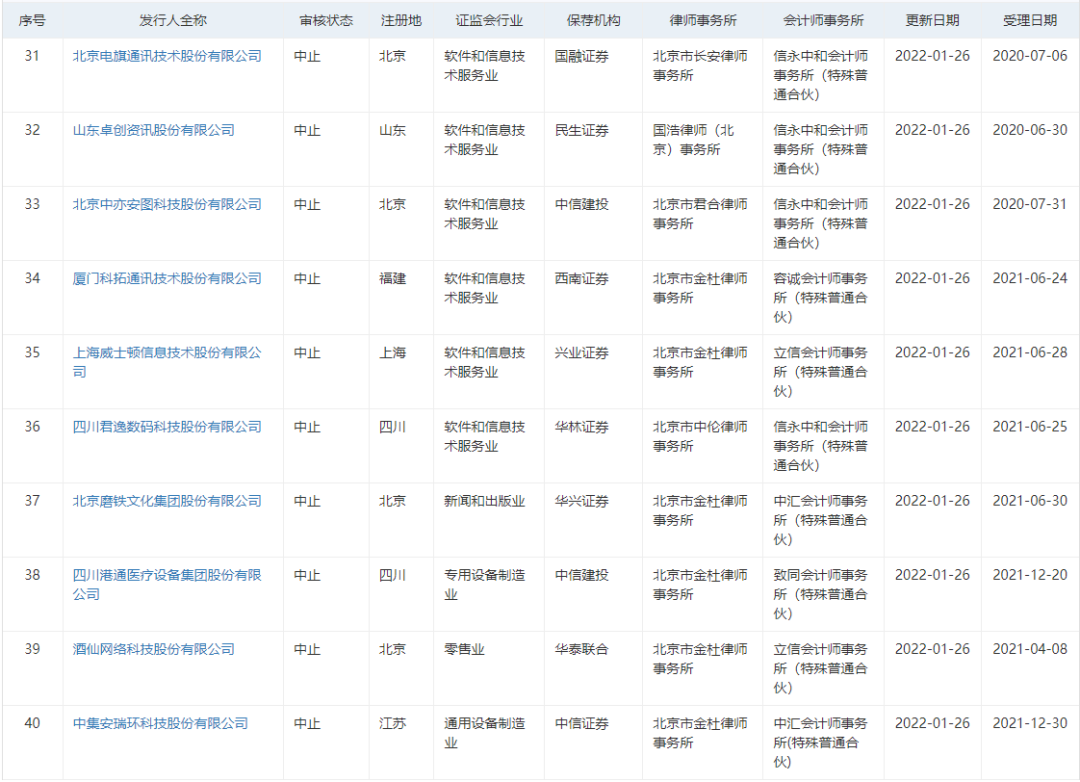
Task: Open 上海威士顿信息技术股份有限公司 link
Action: click(167, 362)
